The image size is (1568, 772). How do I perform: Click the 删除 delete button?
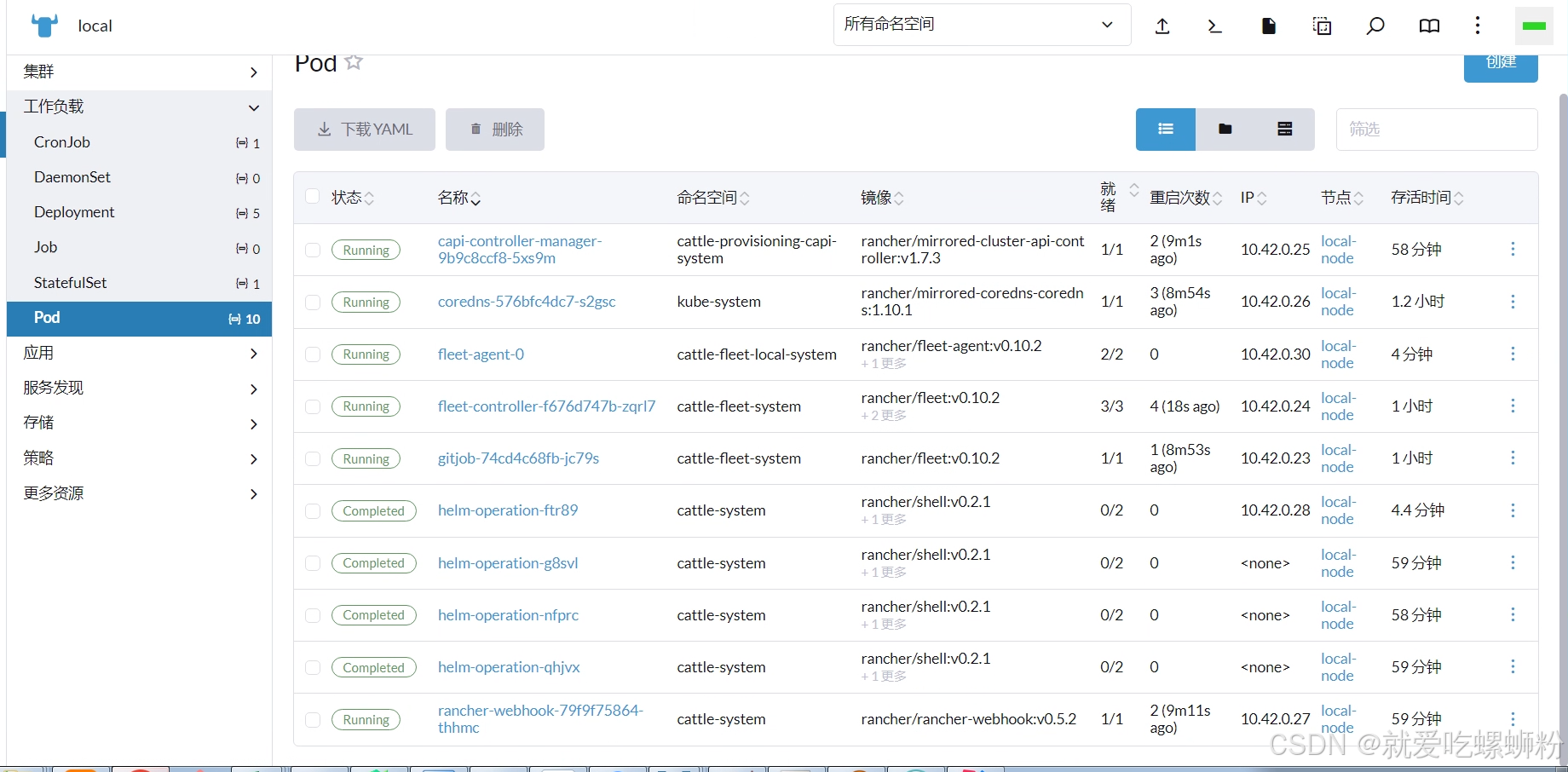pyautogui.click(x=495, y=130)
